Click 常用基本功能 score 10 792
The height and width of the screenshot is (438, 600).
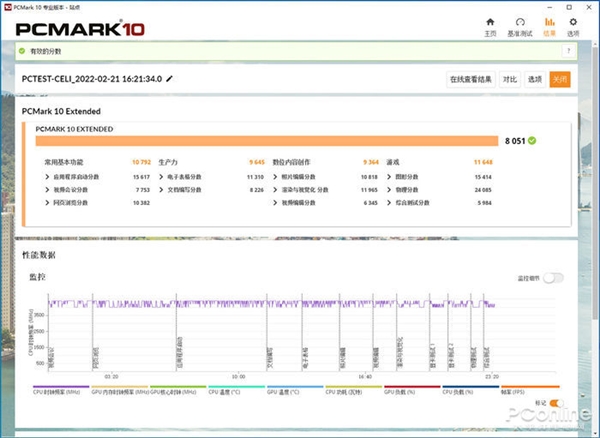pyautogui.click(x=142, y=162)
